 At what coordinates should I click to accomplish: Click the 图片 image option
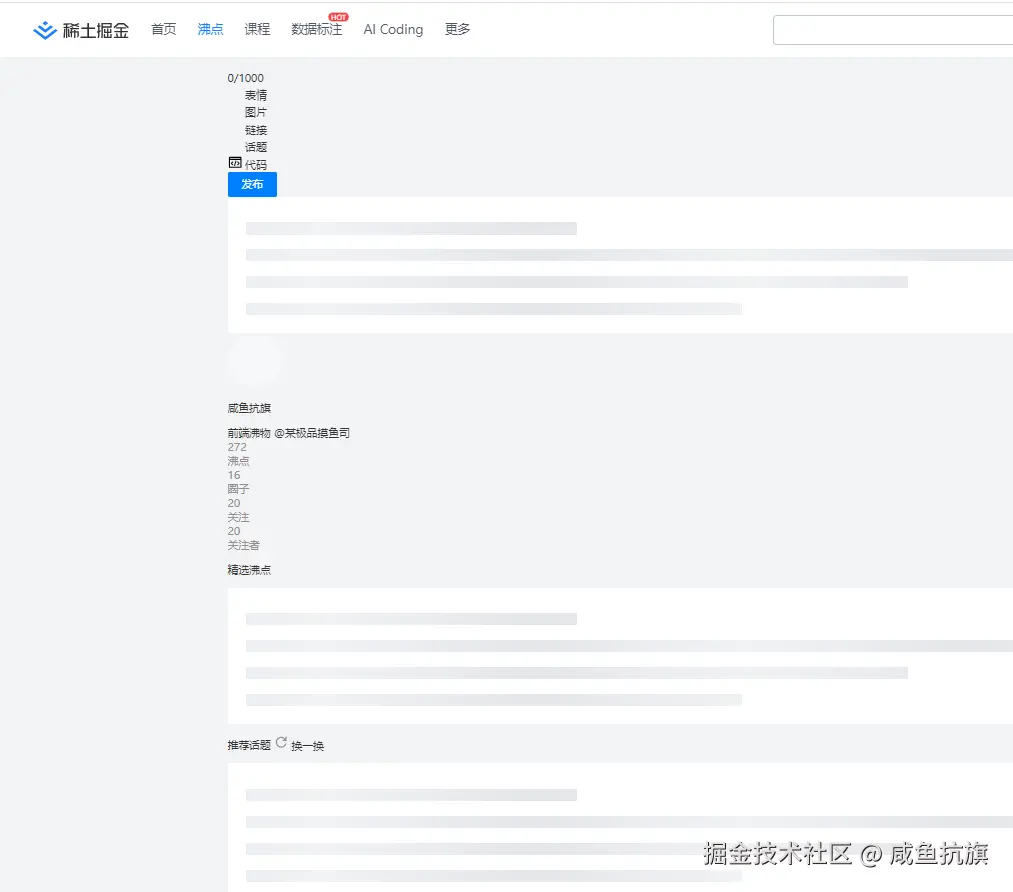coord(255,112)
